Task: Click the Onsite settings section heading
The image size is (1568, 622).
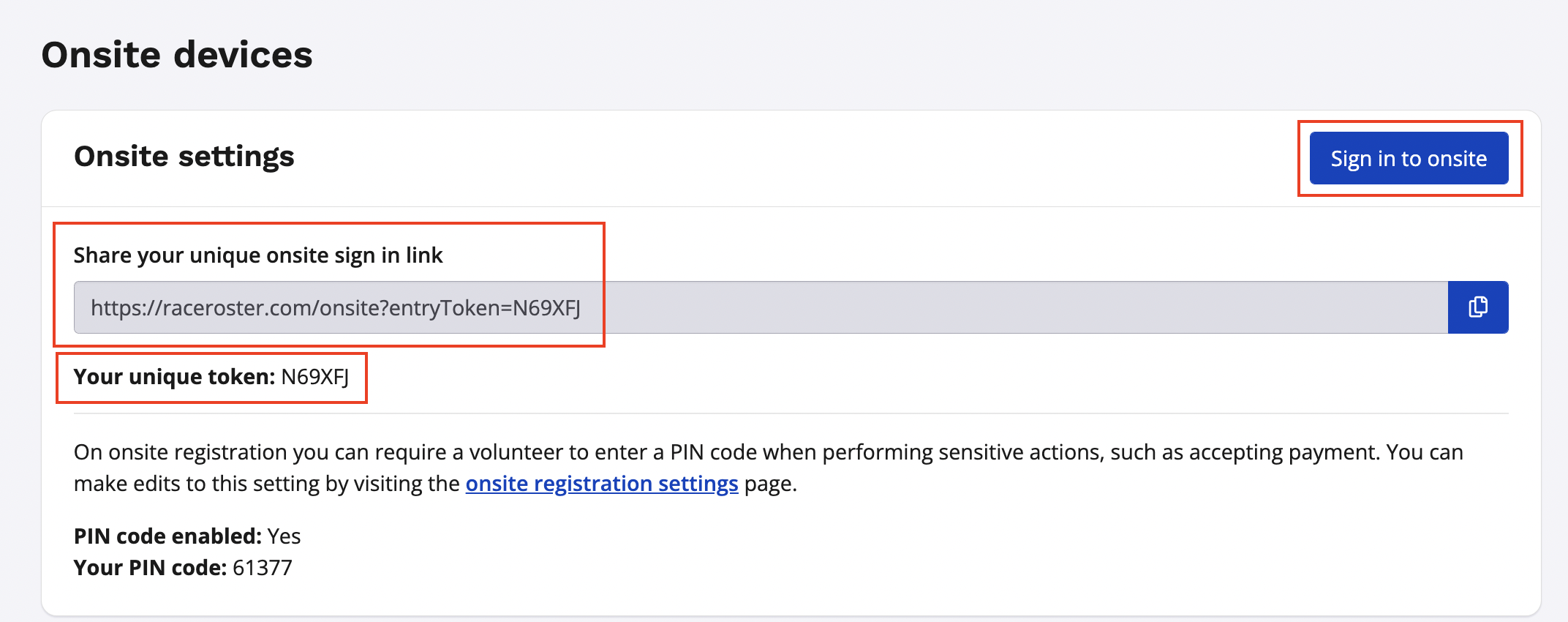Action: point(184,157)
